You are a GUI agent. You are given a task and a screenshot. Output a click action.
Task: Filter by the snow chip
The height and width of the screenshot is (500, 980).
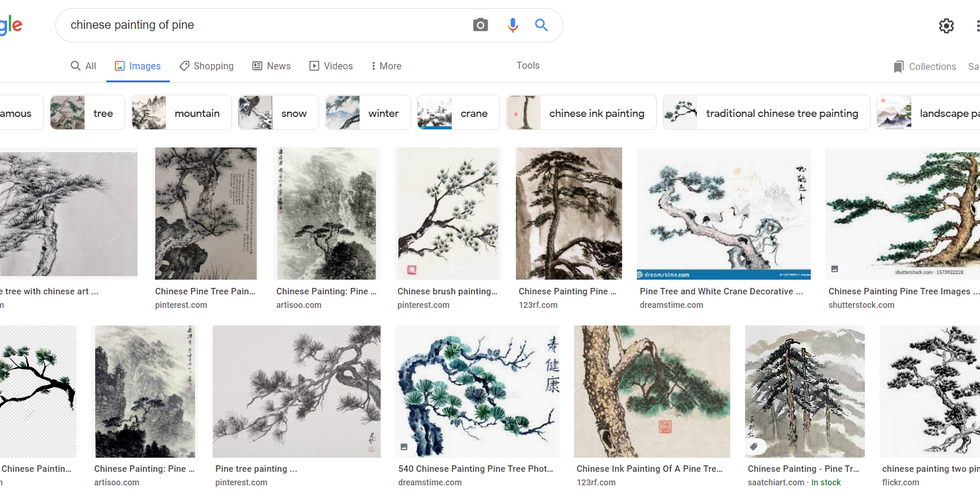[278, 112]
